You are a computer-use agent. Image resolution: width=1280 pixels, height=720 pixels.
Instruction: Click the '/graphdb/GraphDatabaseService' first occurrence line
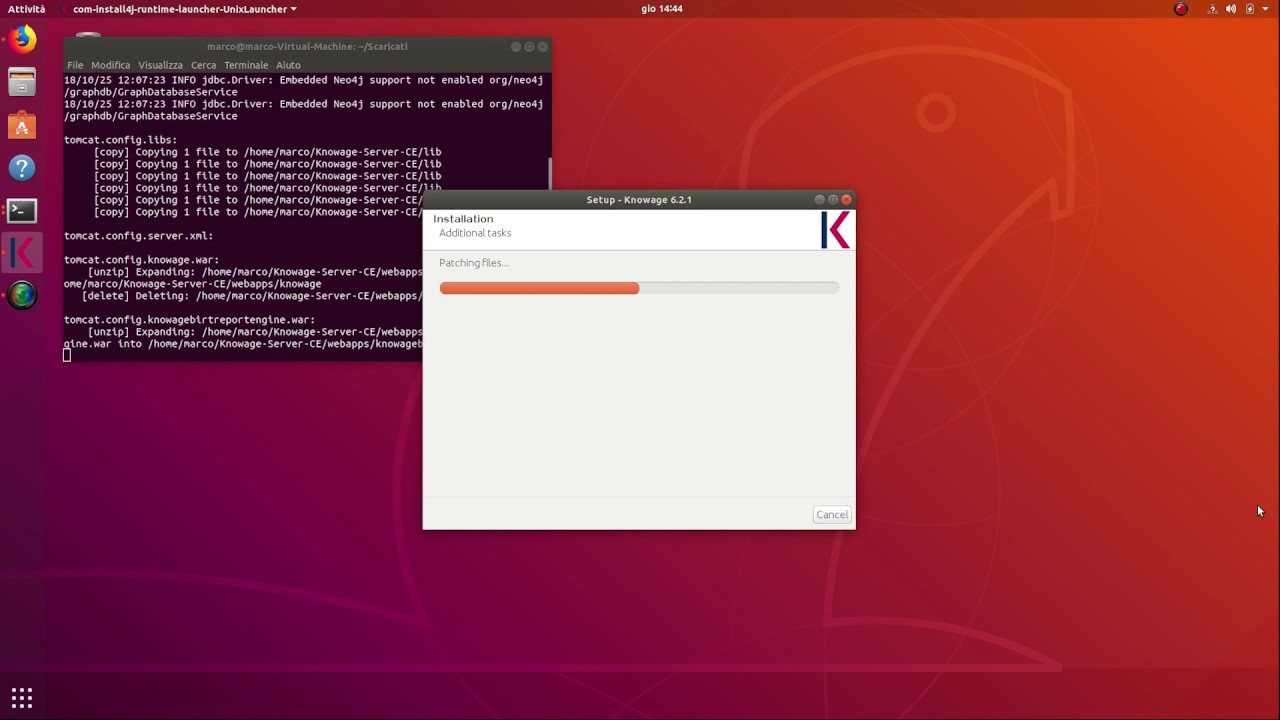(x=151, y=92)
